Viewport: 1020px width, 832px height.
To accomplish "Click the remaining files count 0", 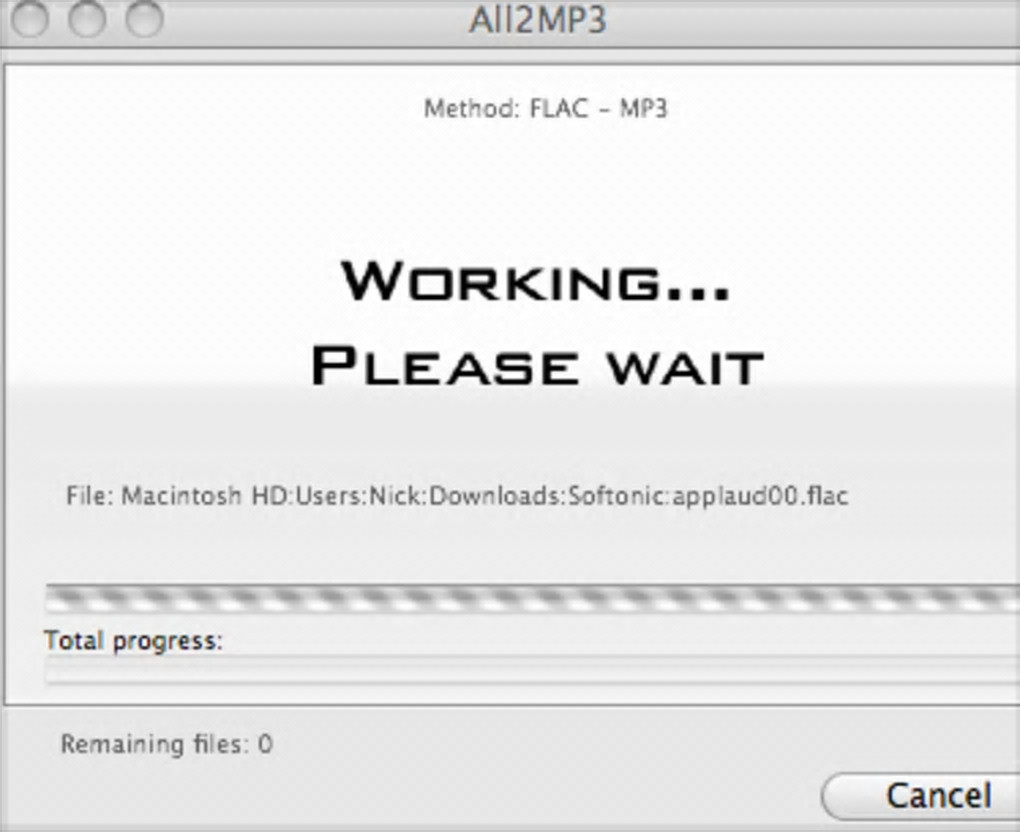I will (x=265, y=744).
